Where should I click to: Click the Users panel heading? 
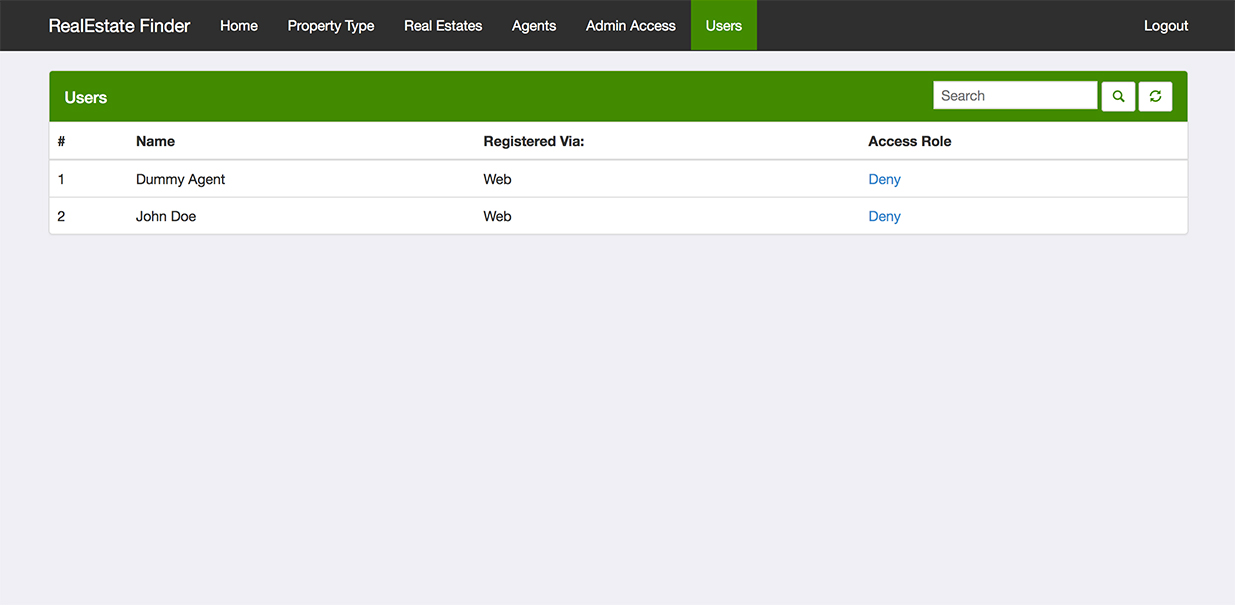click(86, 97)
